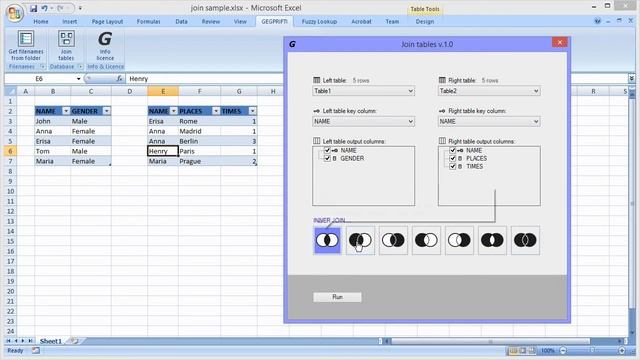This screenshot has width=640, height=360.
Task: Select cell containing Prague
Action: click(x=199, y=161)
